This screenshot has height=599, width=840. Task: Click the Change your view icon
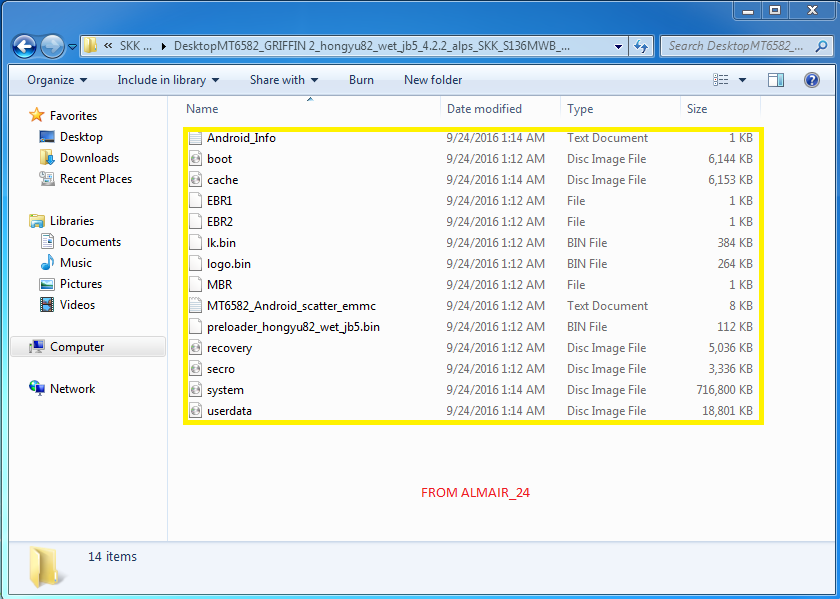pyautogui.click(x=721, y=80)
